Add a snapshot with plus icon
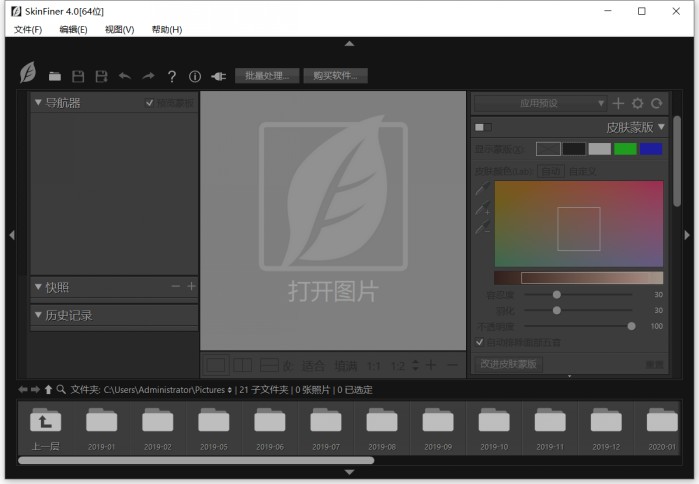The image size is (699, 484). [191, 286]
